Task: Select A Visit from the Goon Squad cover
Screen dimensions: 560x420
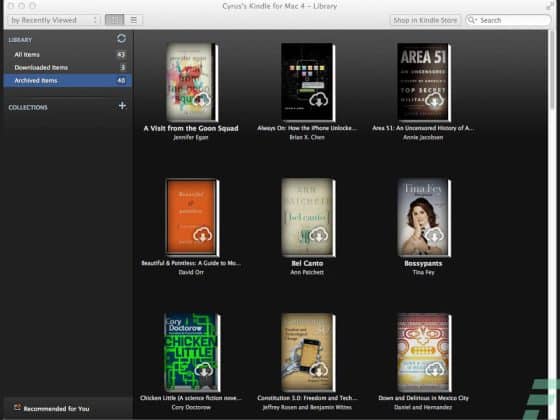Action: (192, 82)
